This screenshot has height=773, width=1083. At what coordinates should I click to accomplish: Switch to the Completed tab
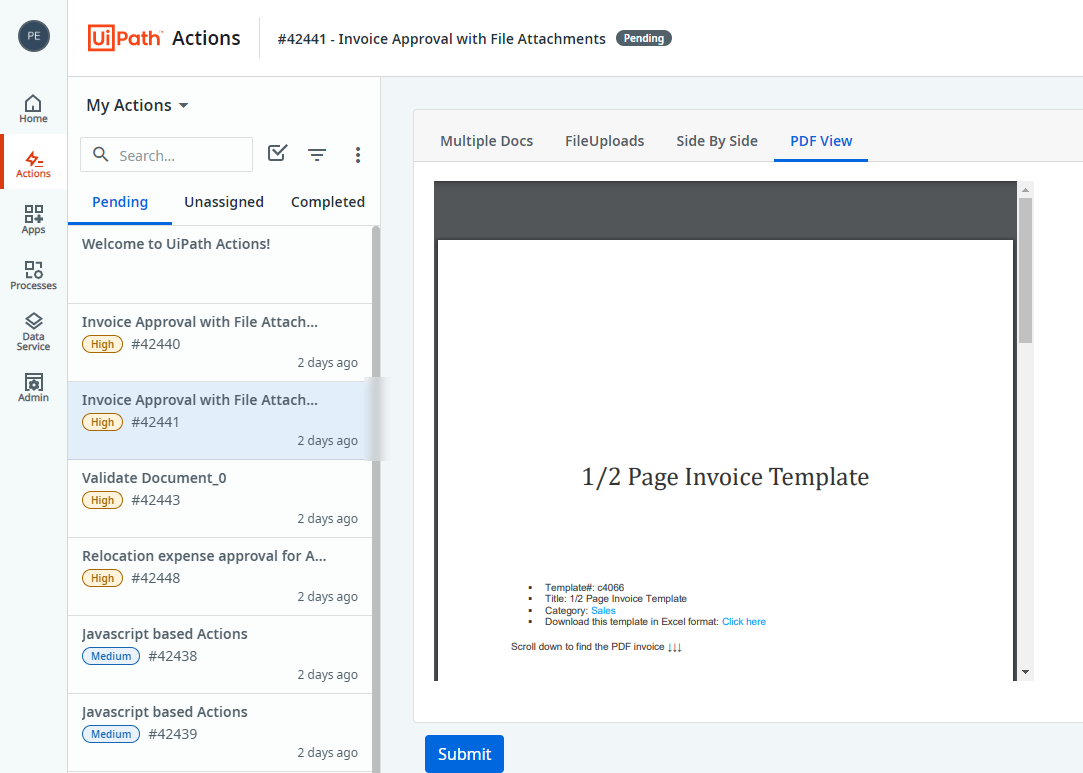327,202
